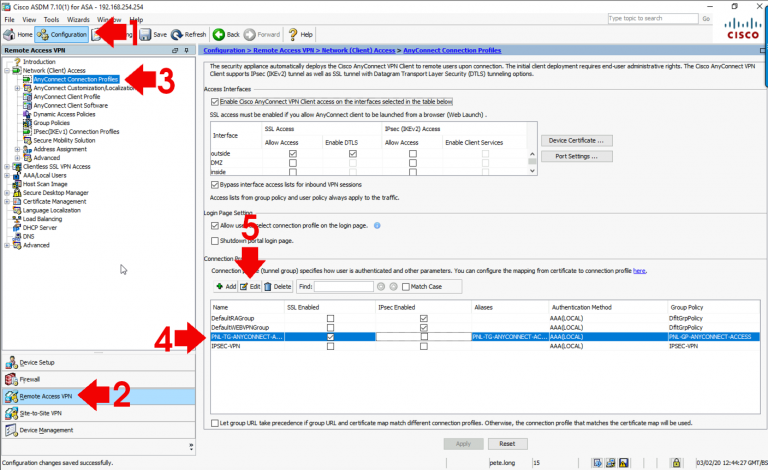Screen dimensions: 768x470
Task: Click the info icon next to login page option
Action: [x=377, y=226]
